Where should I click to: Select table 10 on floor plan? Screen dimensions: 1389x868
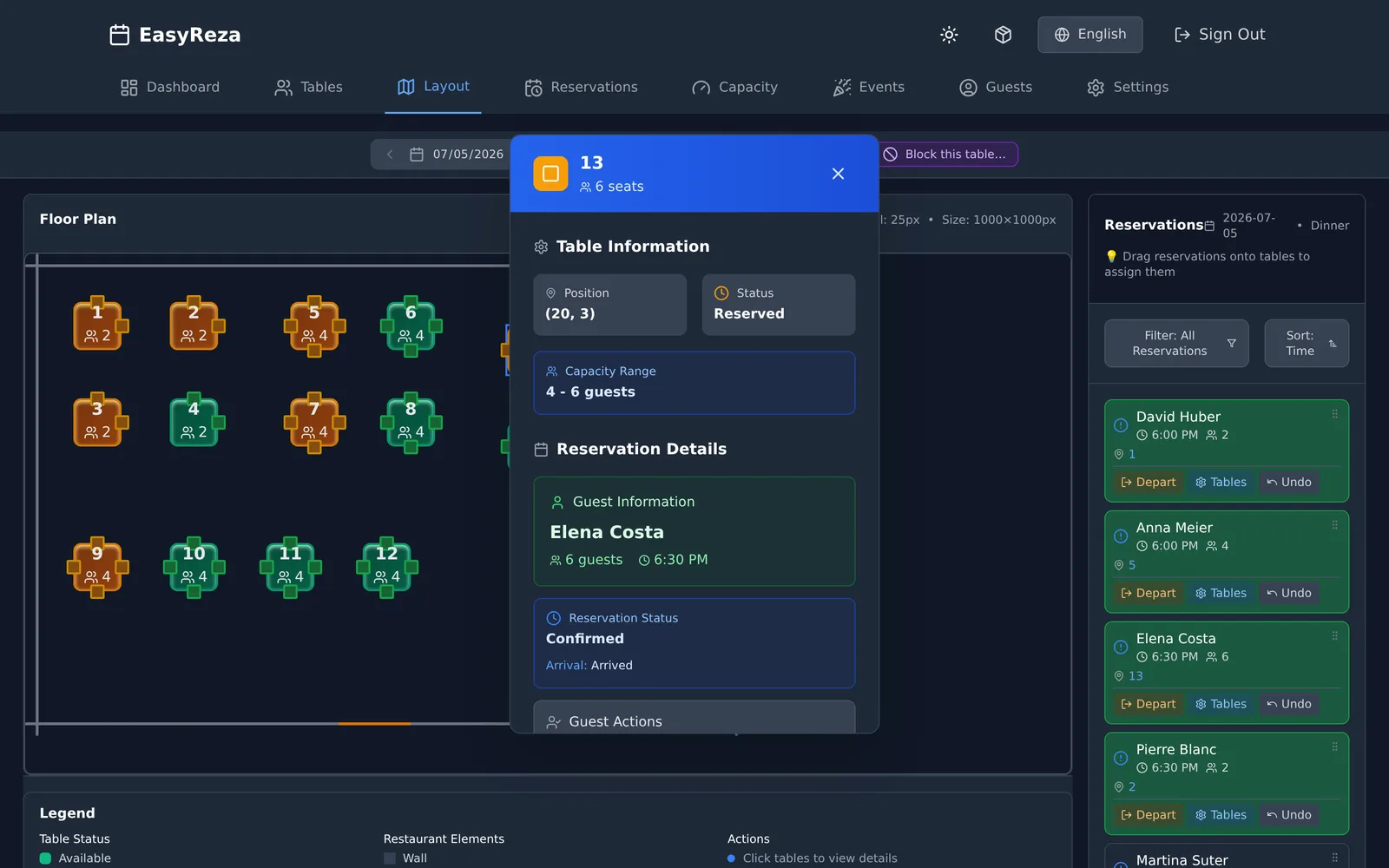[x=194, y=566]
